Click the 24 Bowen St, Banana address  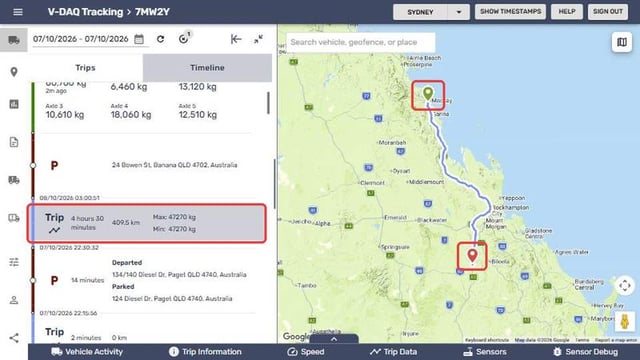click(x=175, y=165)
